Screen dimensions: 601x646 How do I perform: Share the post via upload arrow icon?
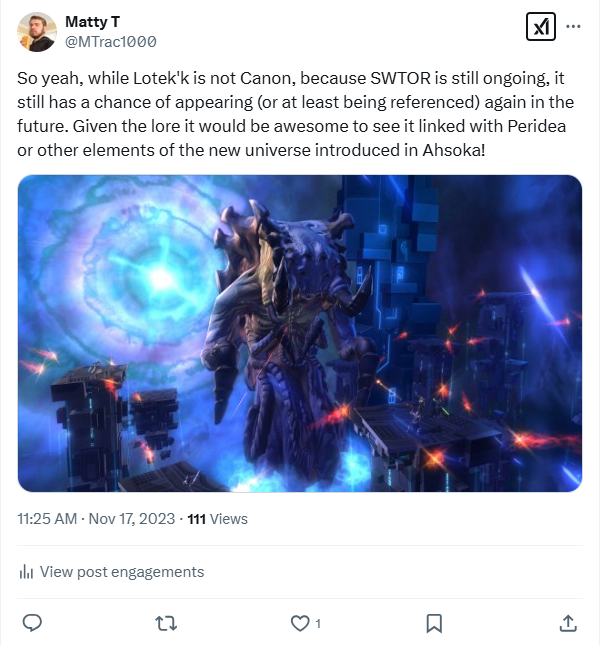pos(568,623)
